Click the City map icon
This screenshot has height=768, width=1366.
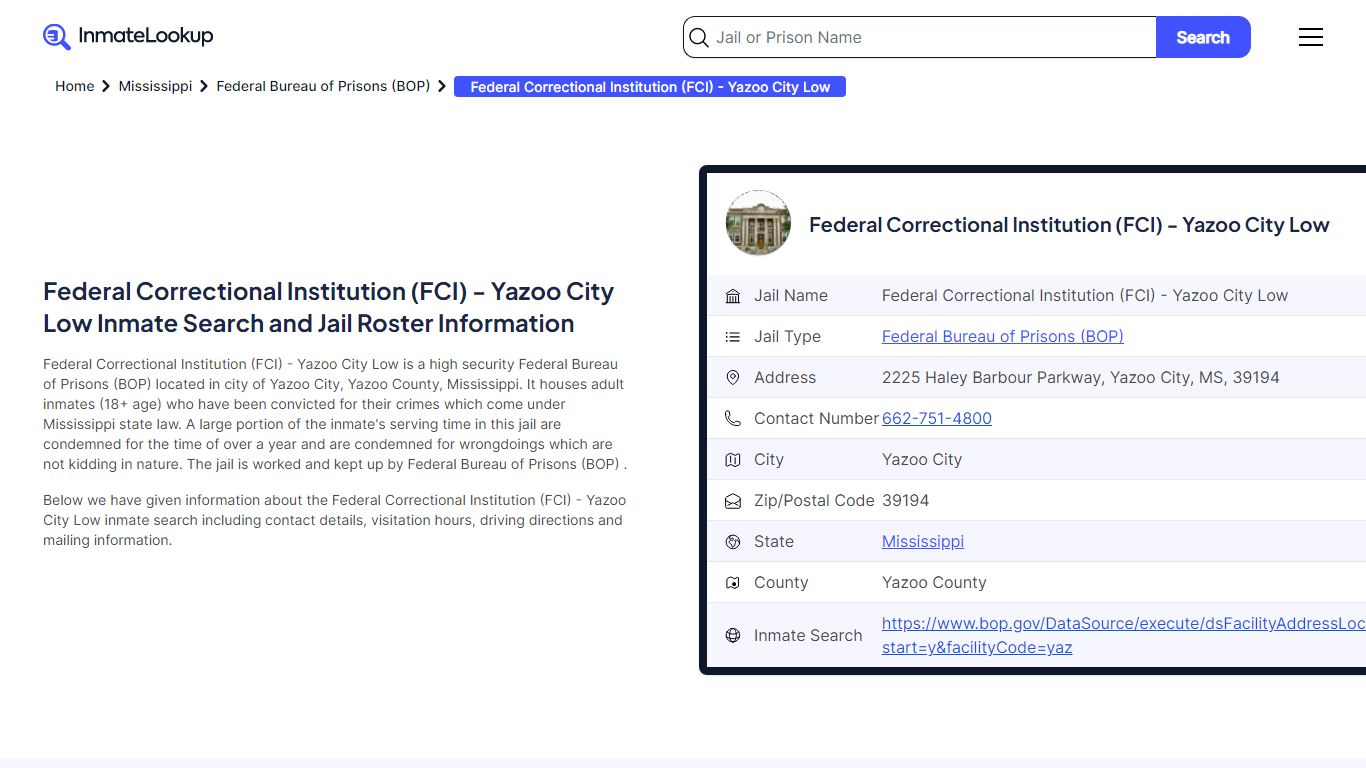pos(733,460)
